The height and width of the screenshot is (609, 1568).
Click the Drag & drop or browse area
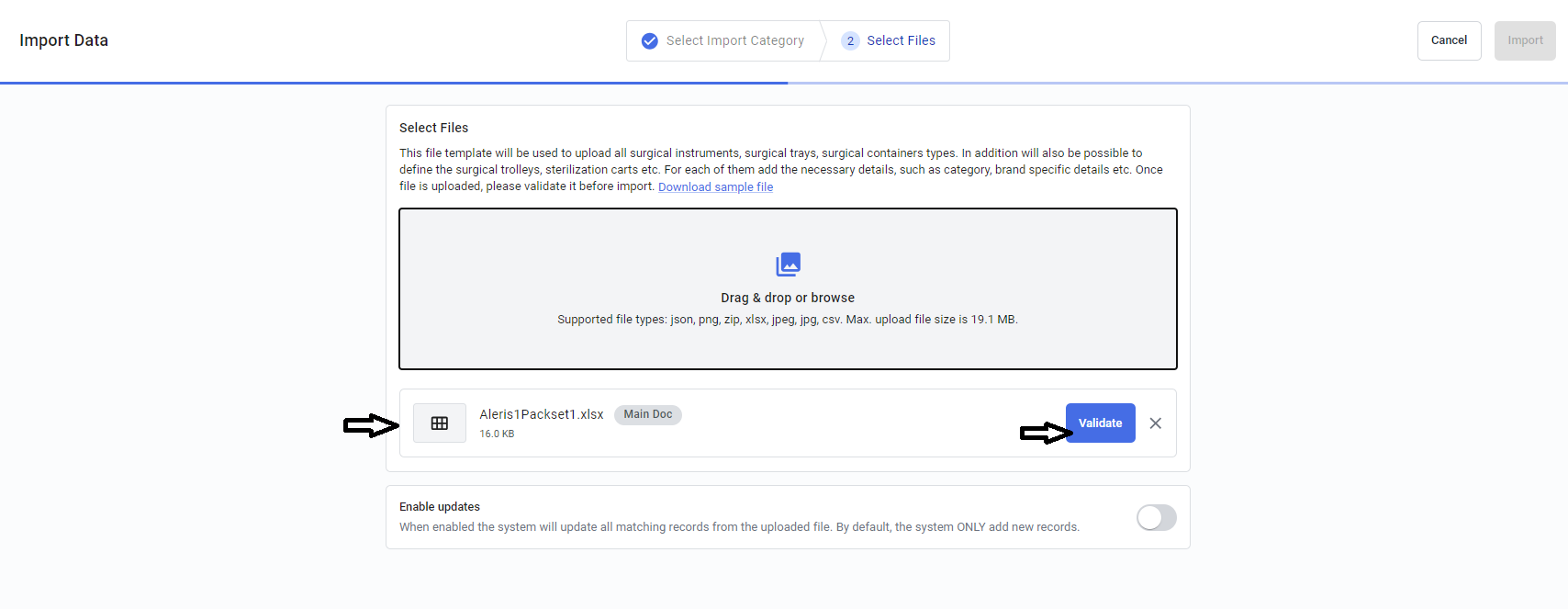coord(788,288)
